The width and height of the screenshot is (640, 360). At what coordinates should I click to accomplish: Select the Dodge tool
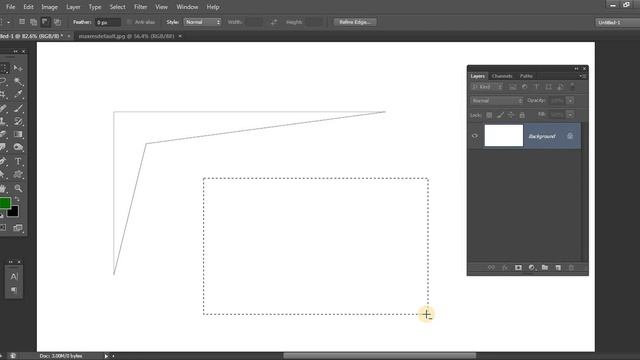point(18,147)
